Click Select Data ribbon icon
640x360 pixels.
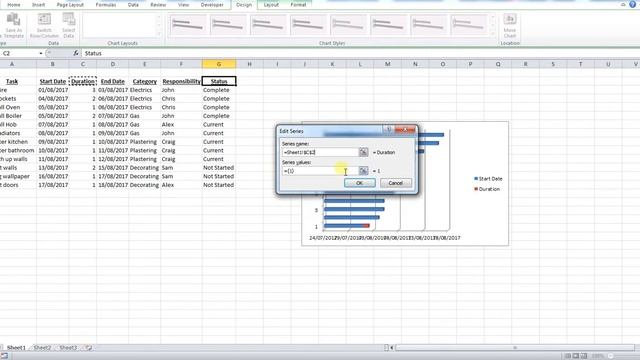click(69, 25)
